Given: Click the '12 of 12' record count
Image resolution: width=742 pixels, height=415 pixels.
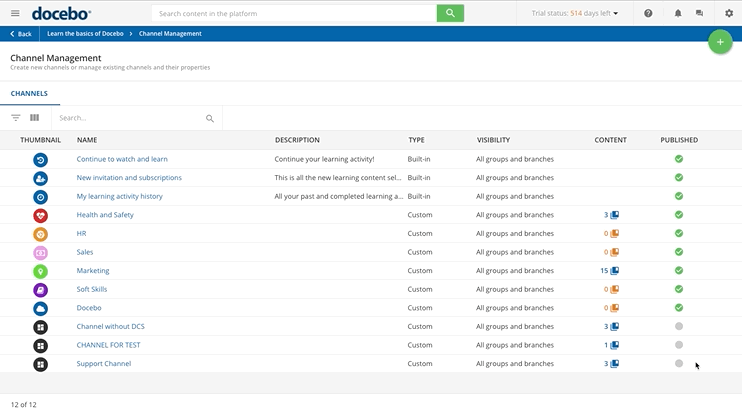Looking at the screenshot, I should click(24, 405).
